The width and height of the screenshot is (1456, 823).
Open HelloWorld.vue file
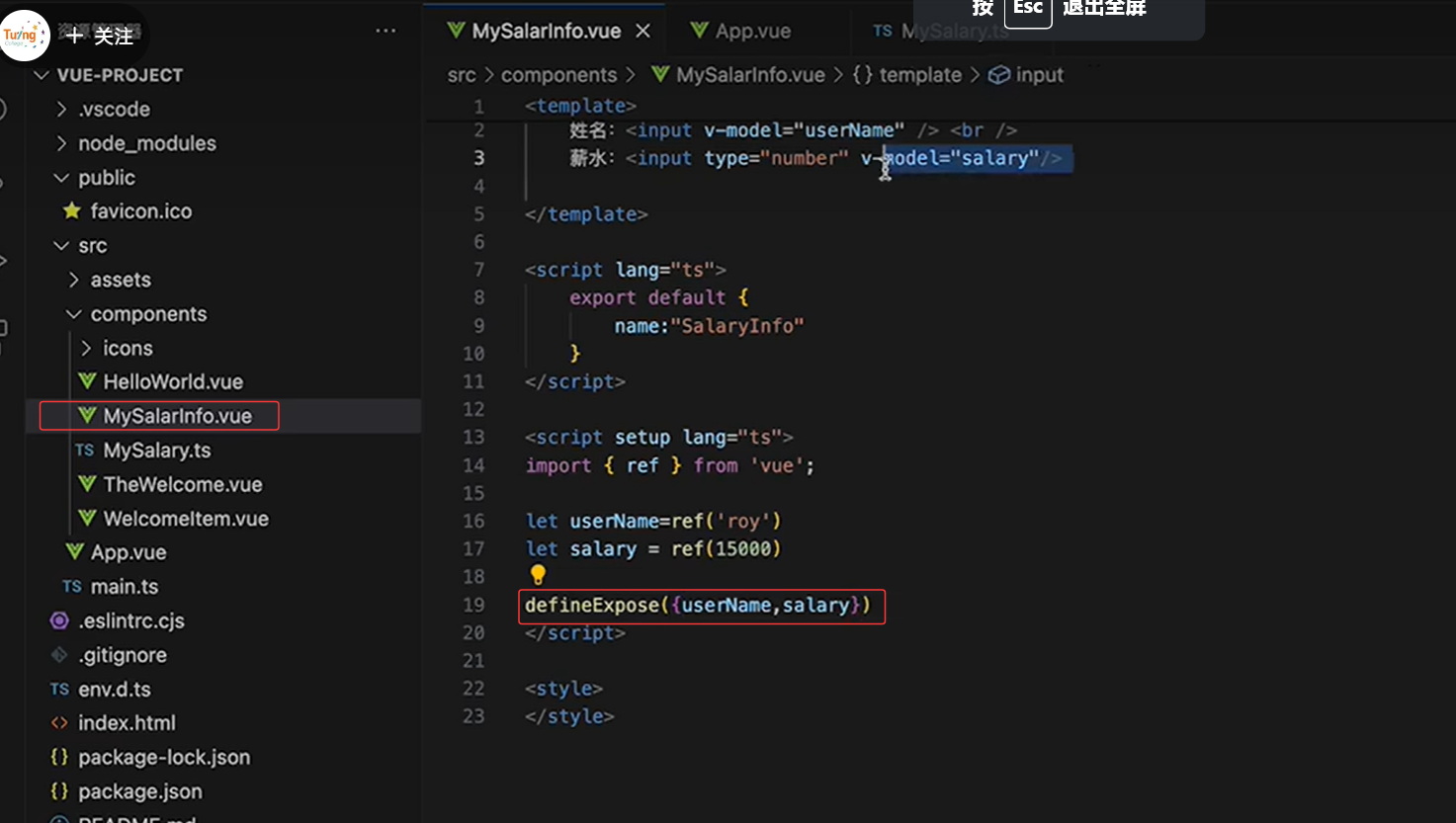pos(173,381)
